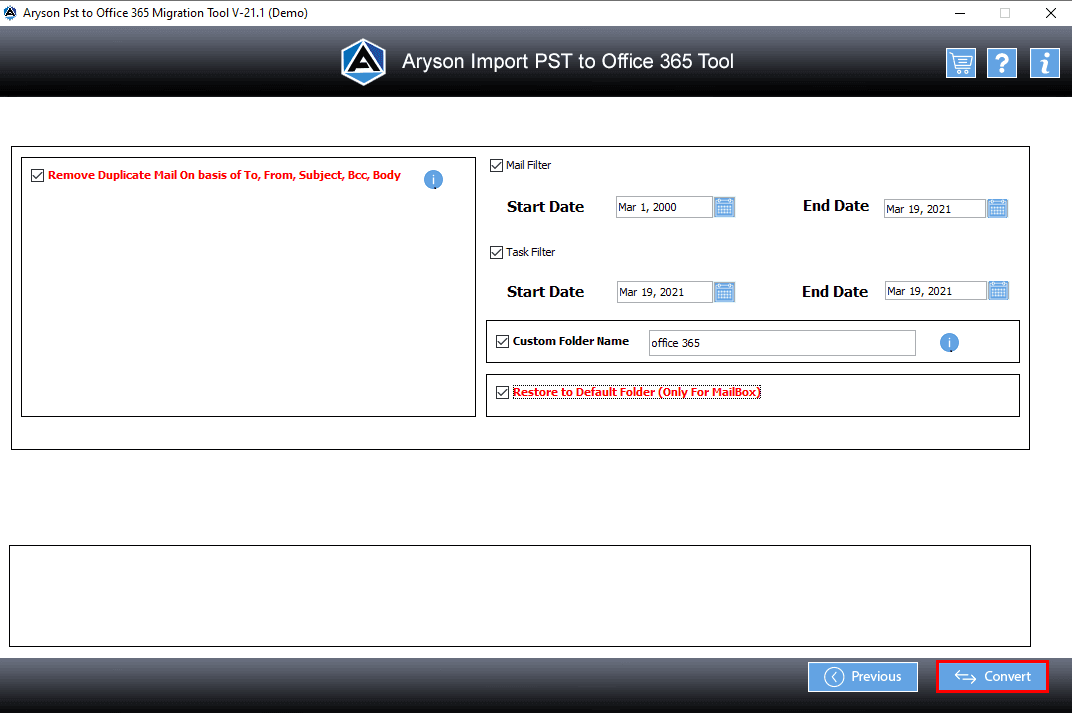Click the app icon in the title bar
The width and height of the screenshot is (1072, 713).
coord(10,12)
